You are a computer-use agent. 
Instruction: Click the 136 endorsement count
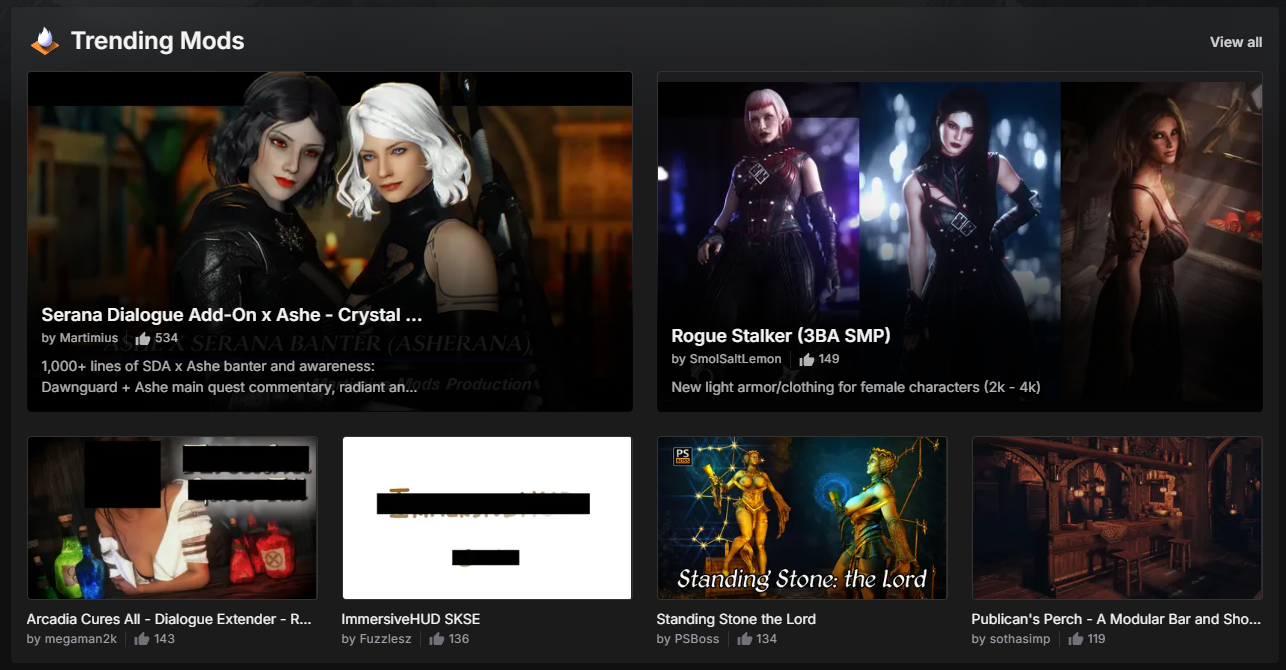pos(458,639)
